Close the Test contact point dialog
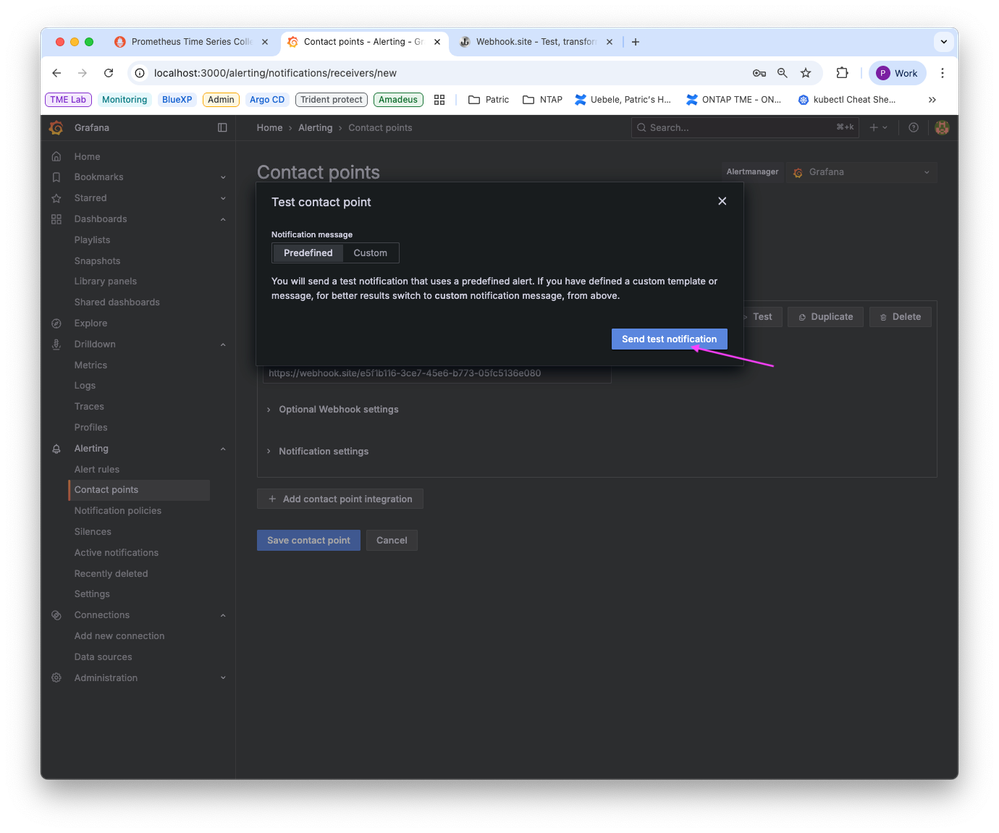The width and height of the screenshot is (999, 833). coord(722,201)
